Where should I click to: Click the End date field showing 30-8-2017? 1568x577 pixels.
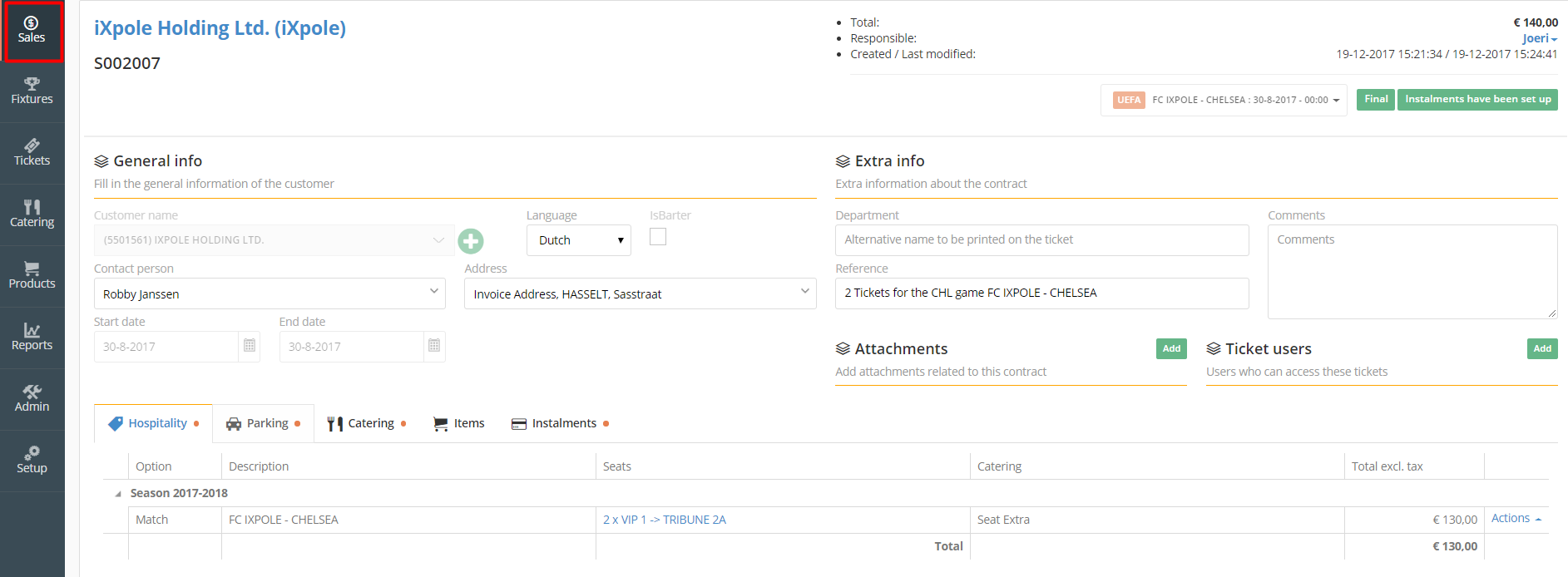(352, 347)
